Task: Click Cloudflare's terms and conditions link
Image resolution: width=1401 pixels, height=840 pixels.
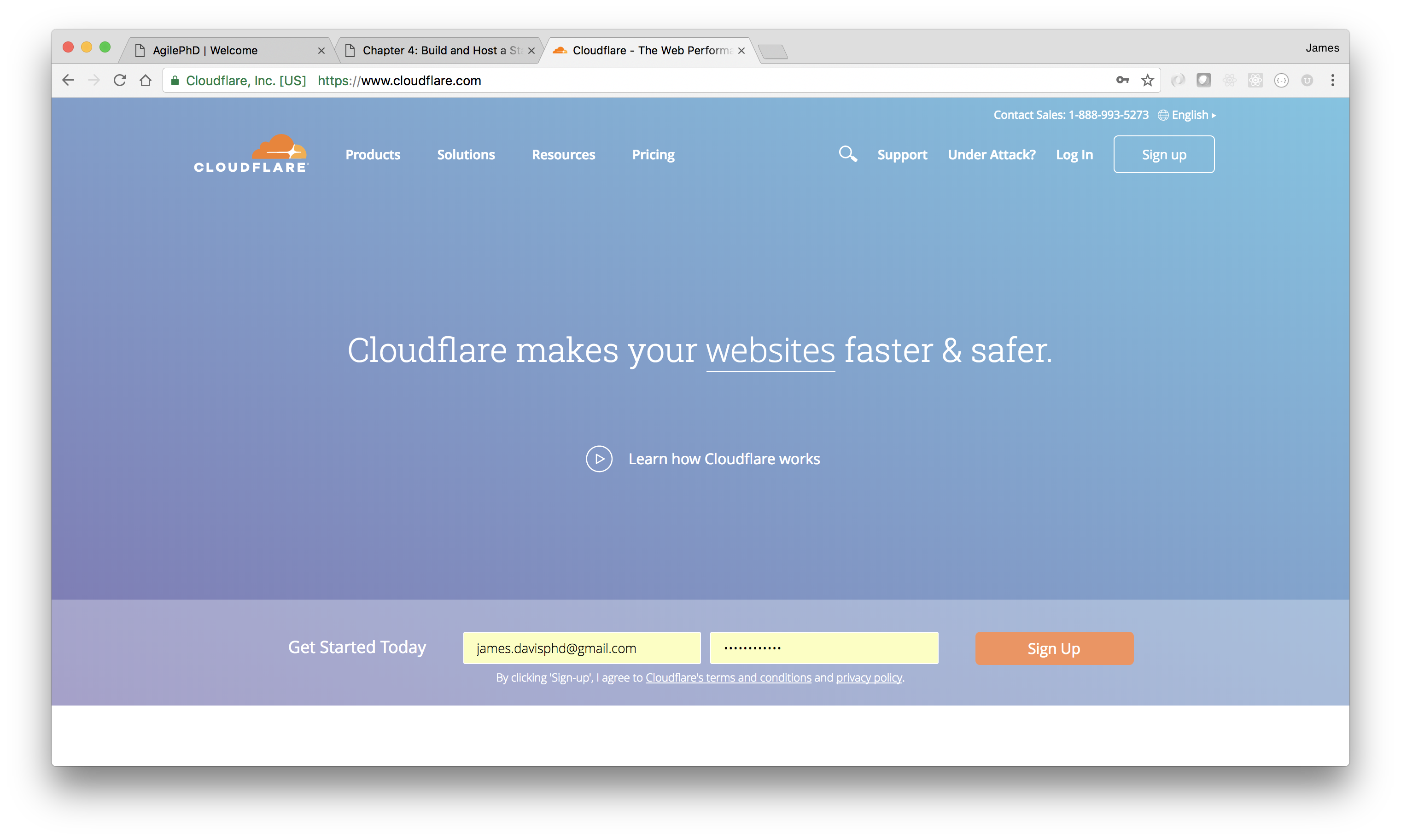Action: pyautogui.click(x=728, y=678)
